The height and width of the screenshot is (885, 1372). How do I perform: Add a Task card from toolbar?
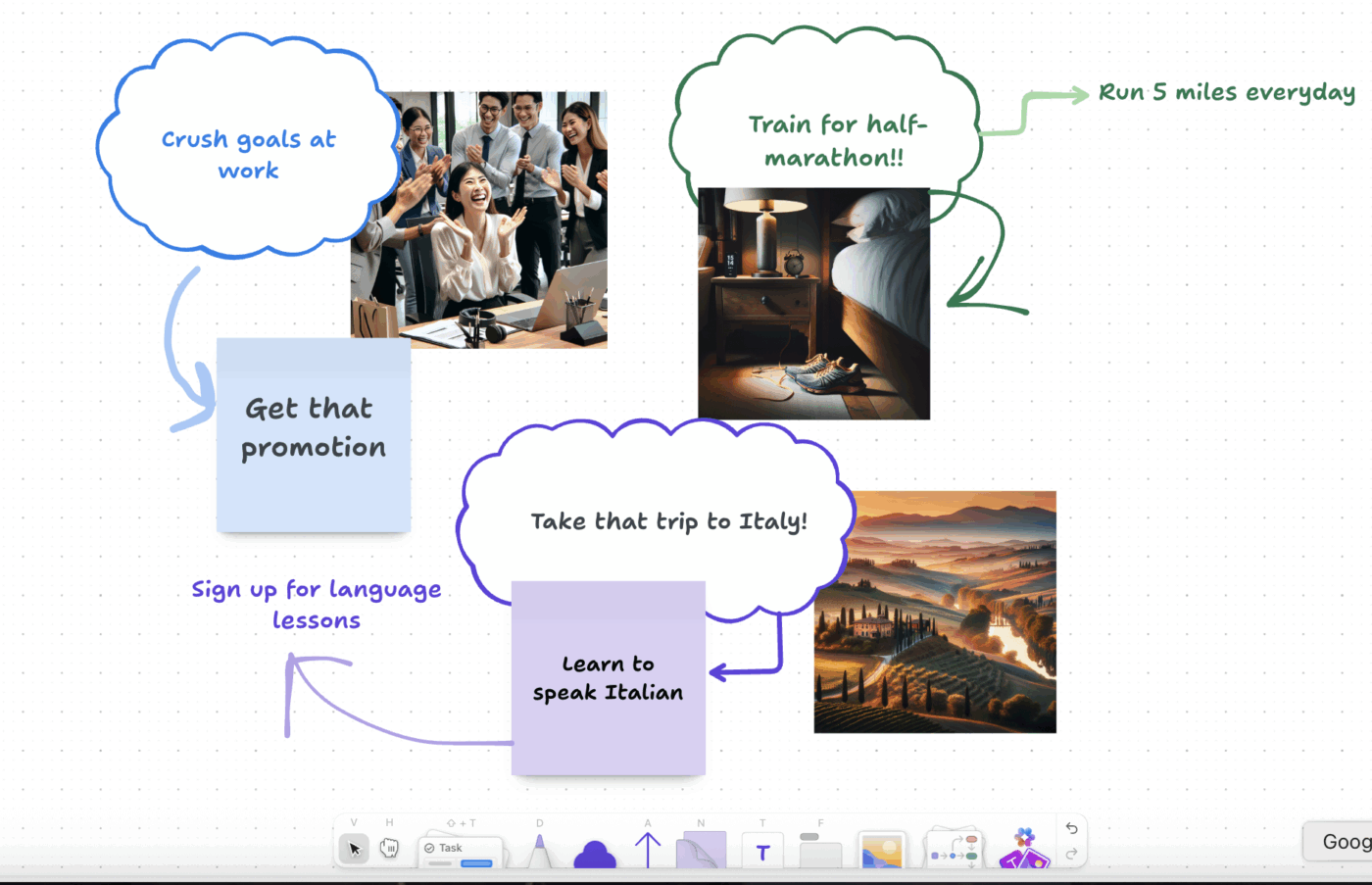[461, 852]
